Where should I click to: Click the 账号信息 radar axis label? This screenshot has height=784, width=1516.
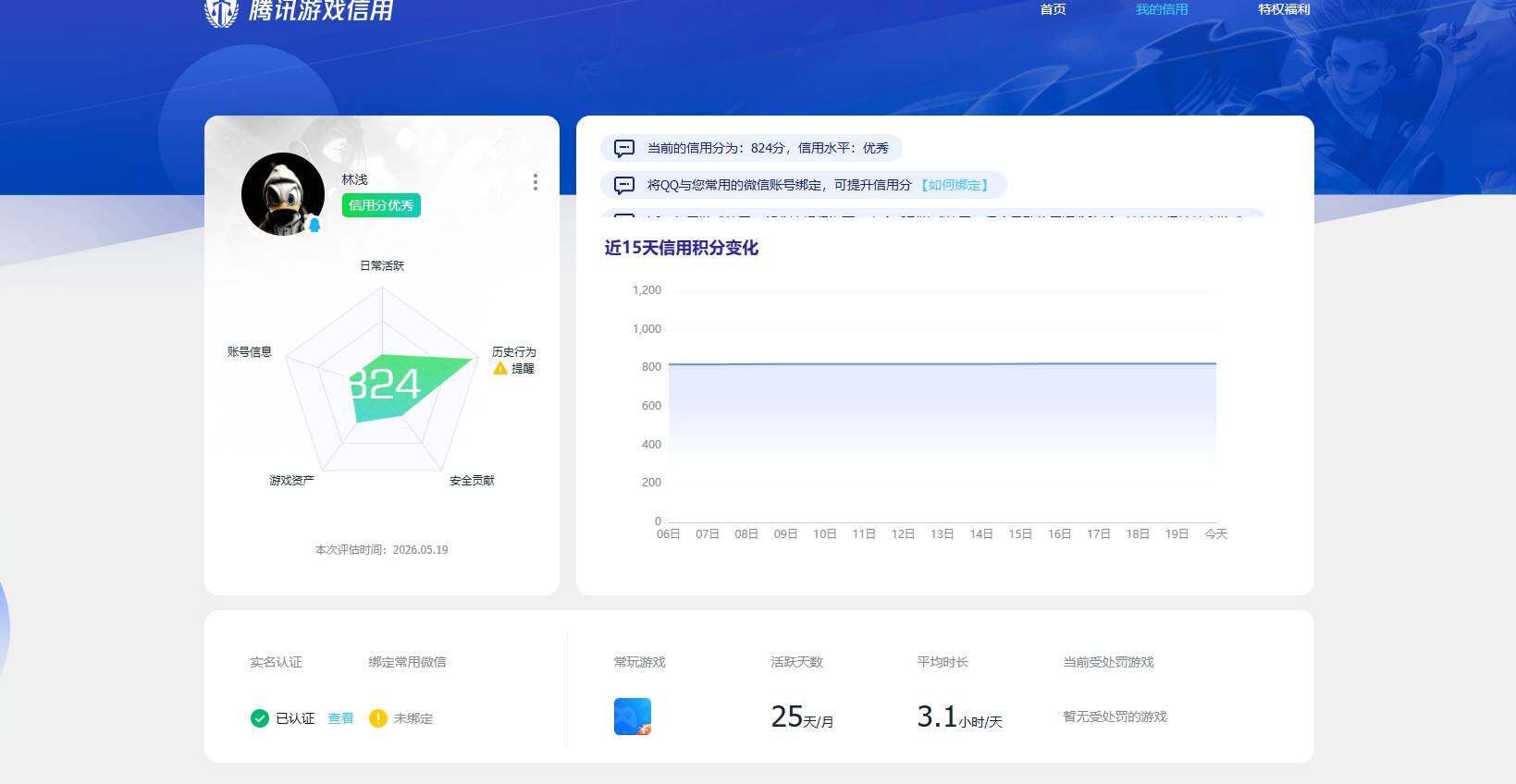click(x=250, y=352)
